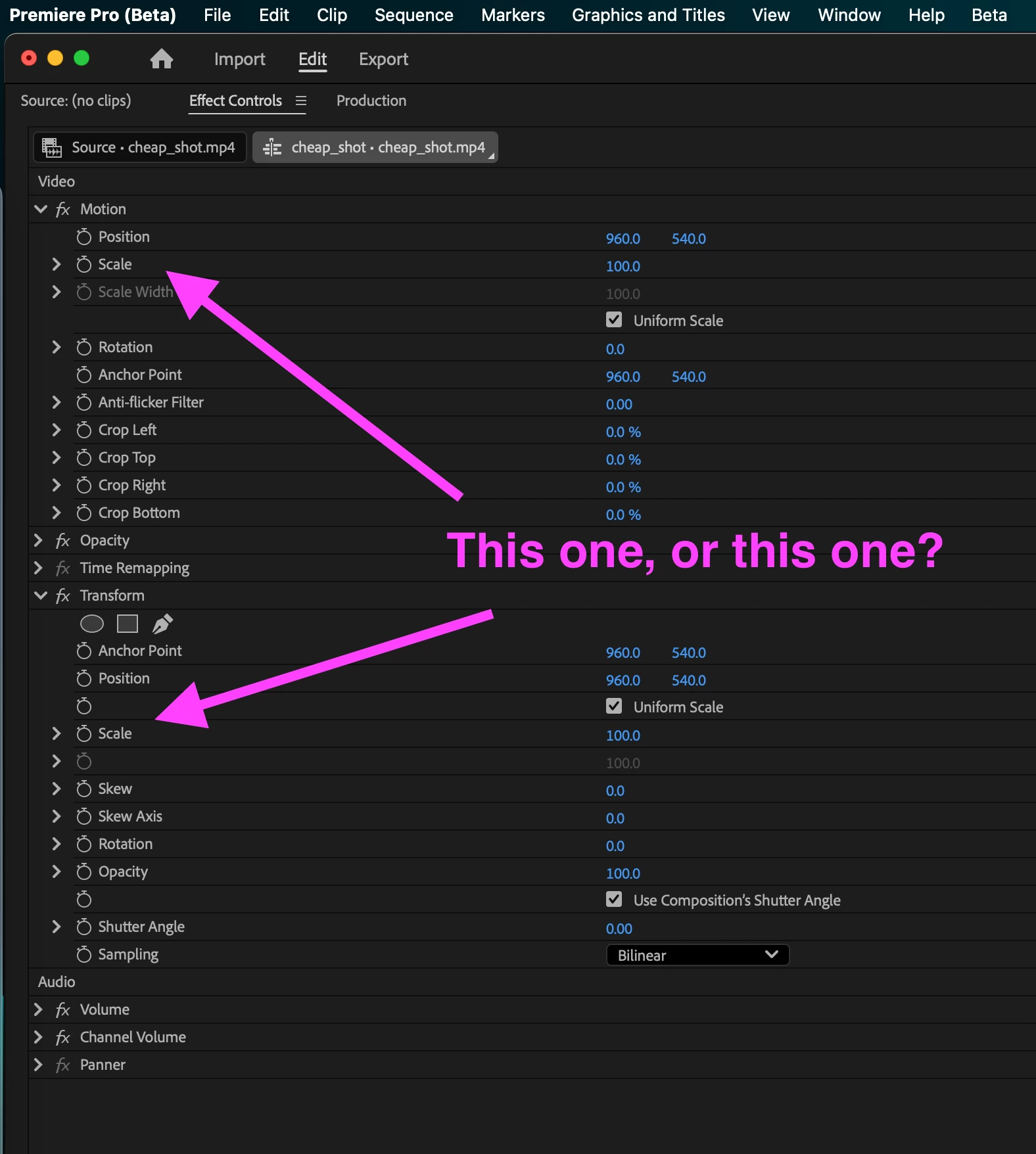Expand the Channel Volume effect
The height and width of the screenshot is (1154, 1036).
pos(38,1037)
